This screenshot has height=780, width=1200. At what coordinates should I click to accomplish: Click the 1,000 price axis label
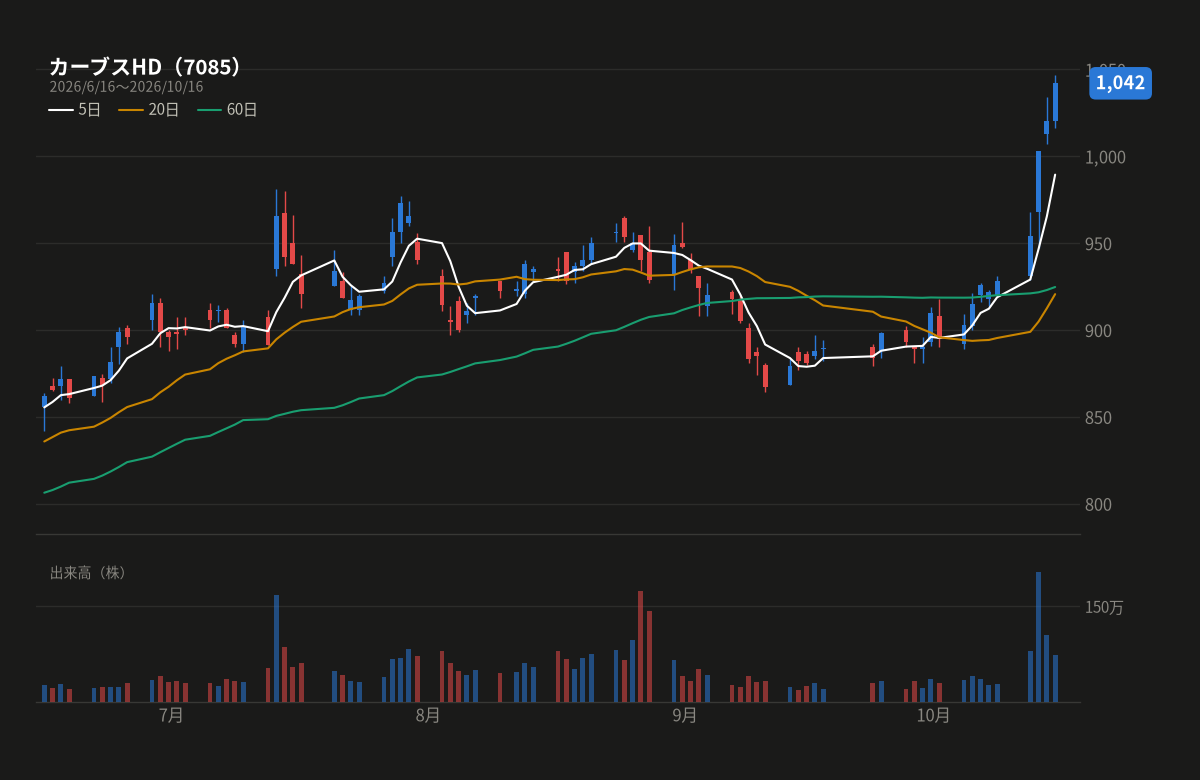pos(1106,157)
